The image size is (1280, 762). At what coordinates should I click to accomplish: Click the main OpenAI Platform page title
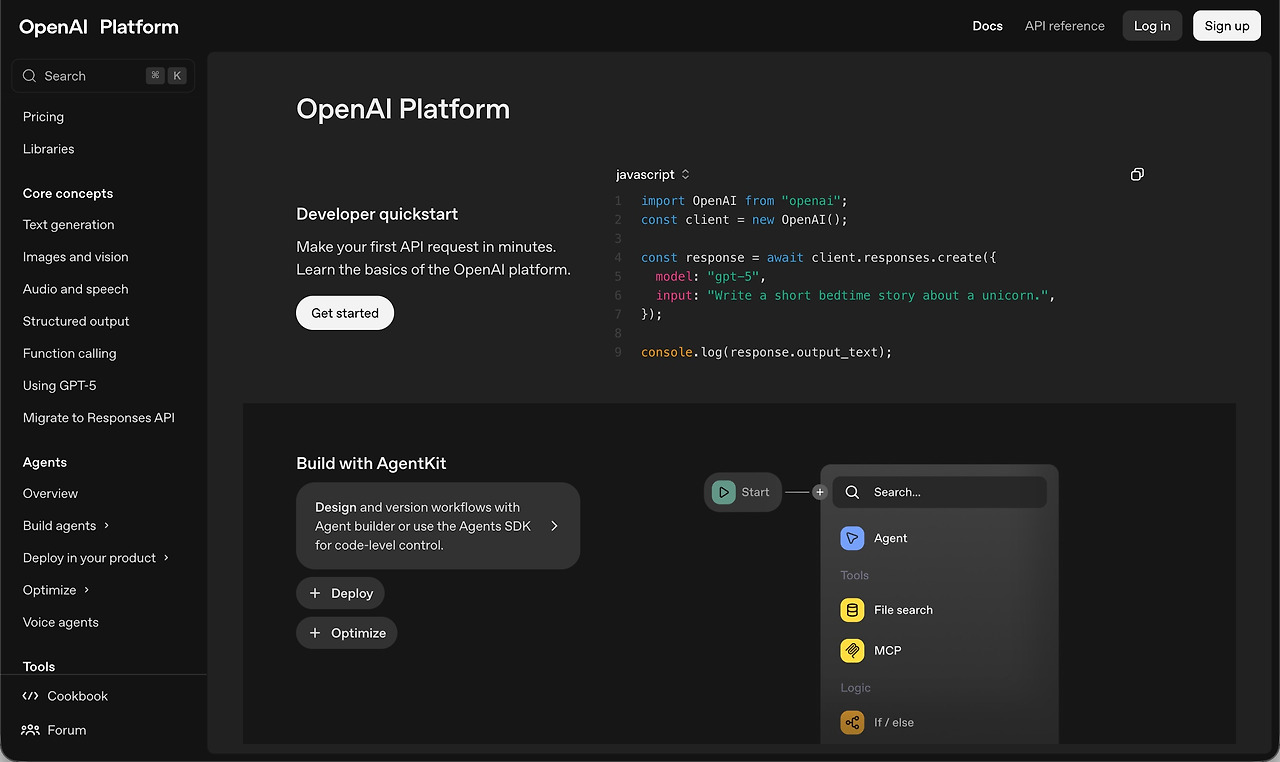[x=403, y=109]
